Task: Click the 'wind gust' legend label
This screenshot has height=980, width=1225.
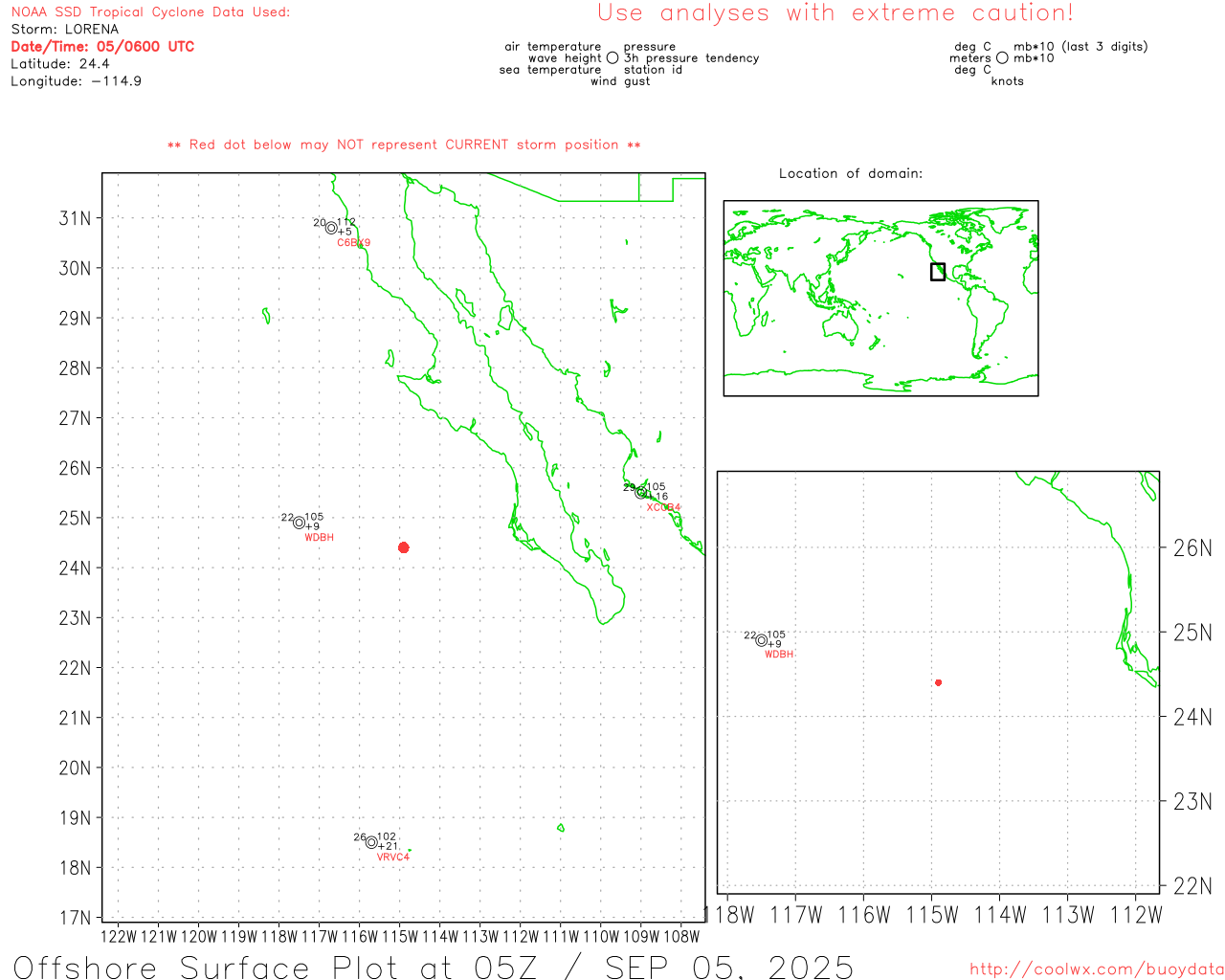Action: [x=620, y=81]
